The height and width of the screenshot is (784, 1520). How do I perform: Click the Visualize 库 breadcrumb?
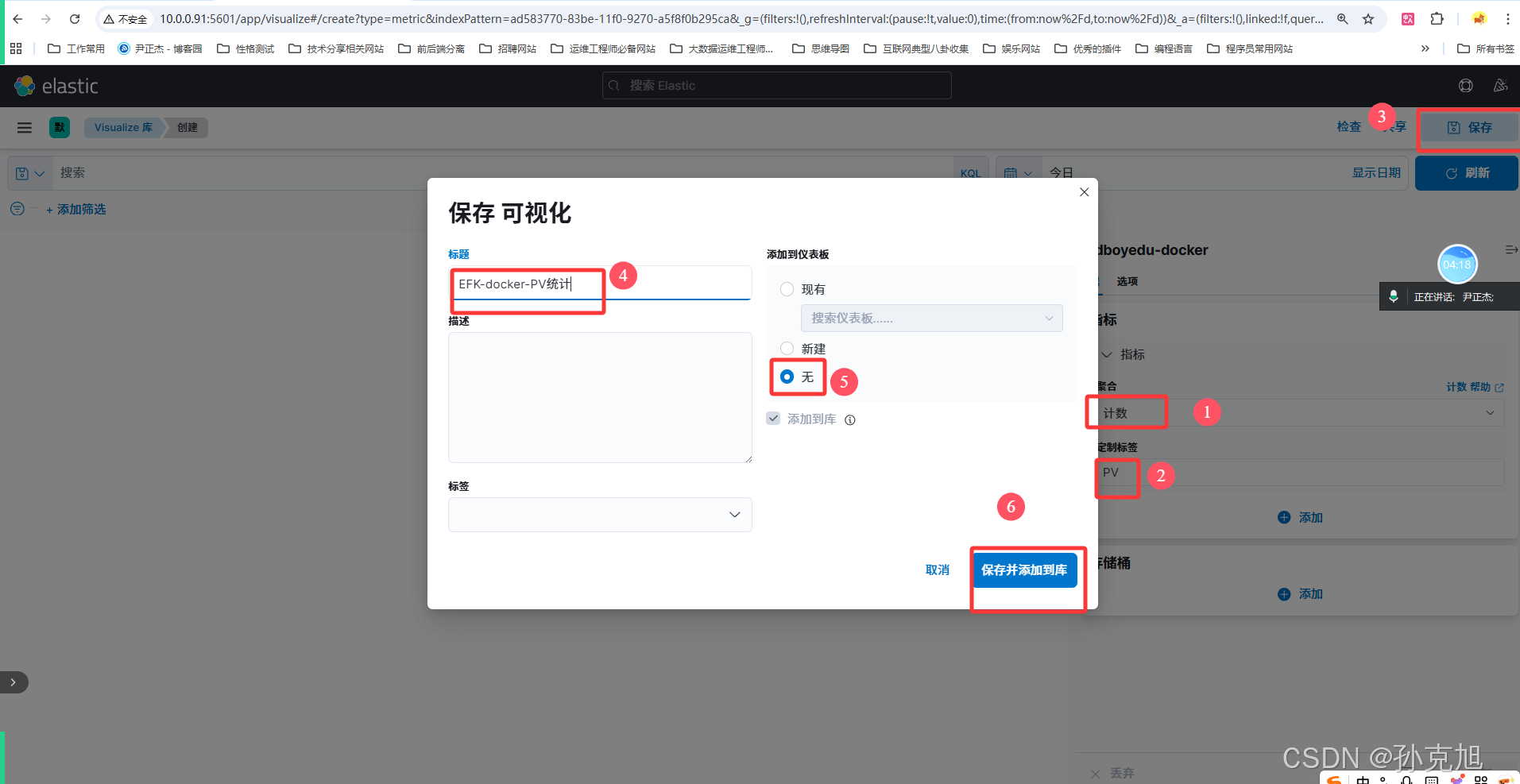(123, 127)
